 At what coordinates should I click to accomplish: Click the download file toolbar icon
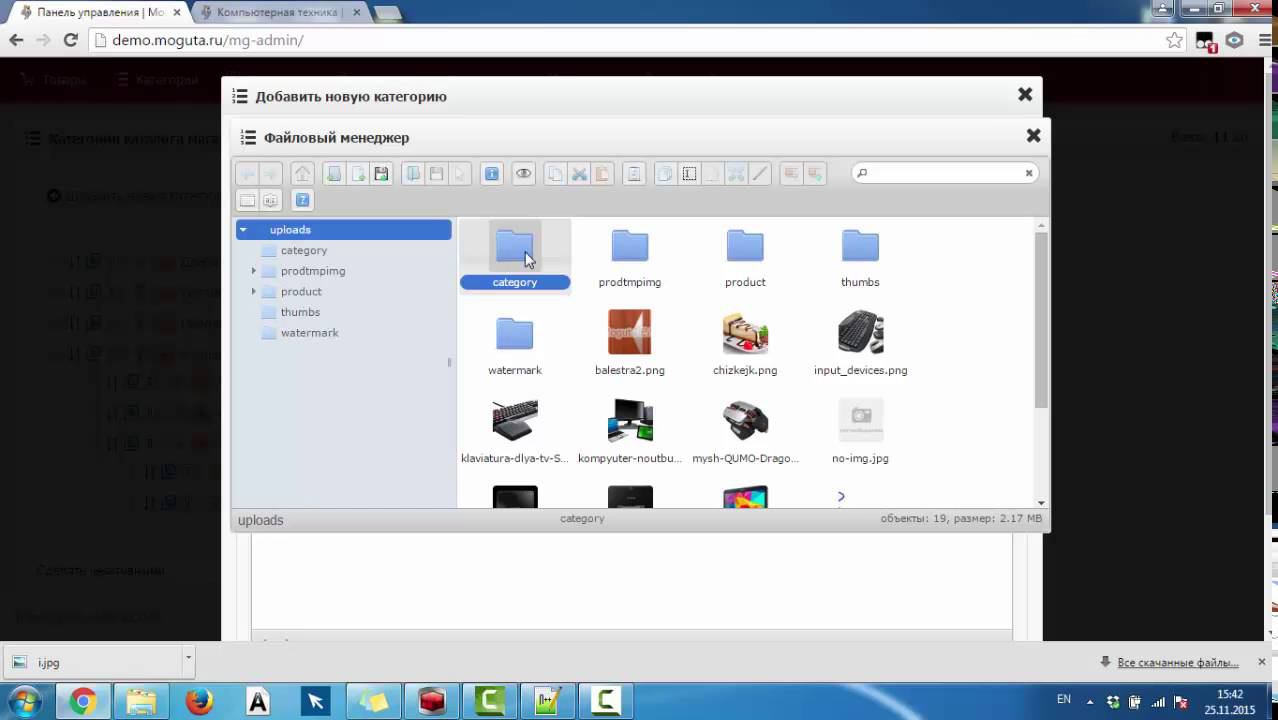(436, 174)
